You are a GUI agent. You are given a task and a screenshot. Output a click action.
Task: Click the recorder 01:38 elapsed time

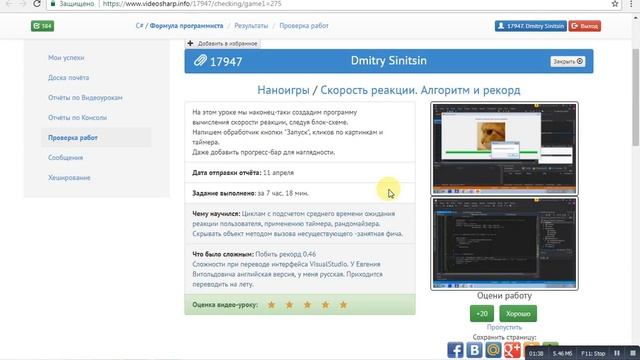536,353
